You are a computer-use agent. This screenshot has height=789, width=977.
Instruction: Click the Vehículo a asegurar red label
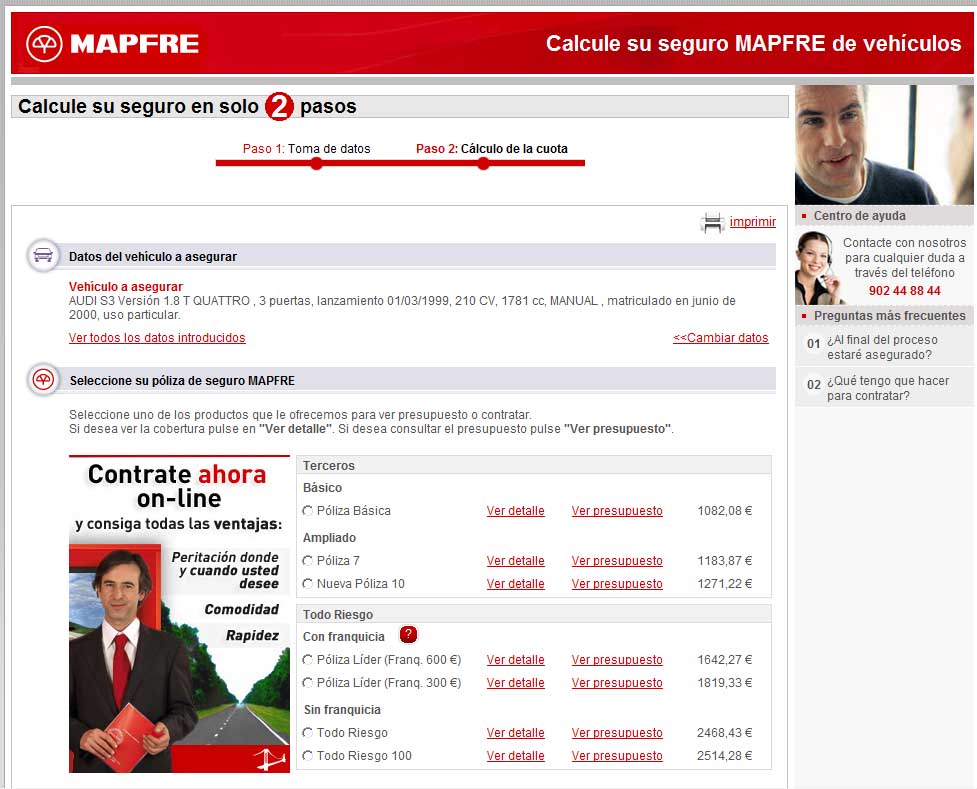126,287
